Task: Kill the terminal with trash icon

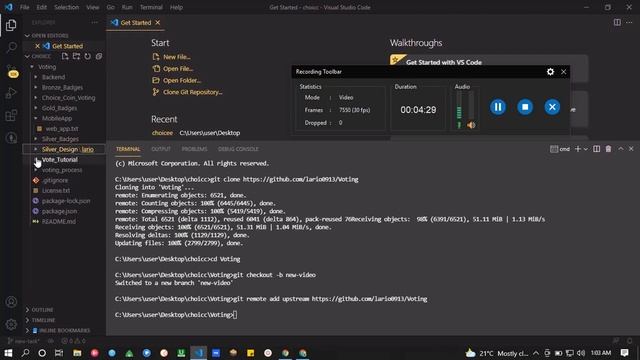Action: [x=608, y=149]
